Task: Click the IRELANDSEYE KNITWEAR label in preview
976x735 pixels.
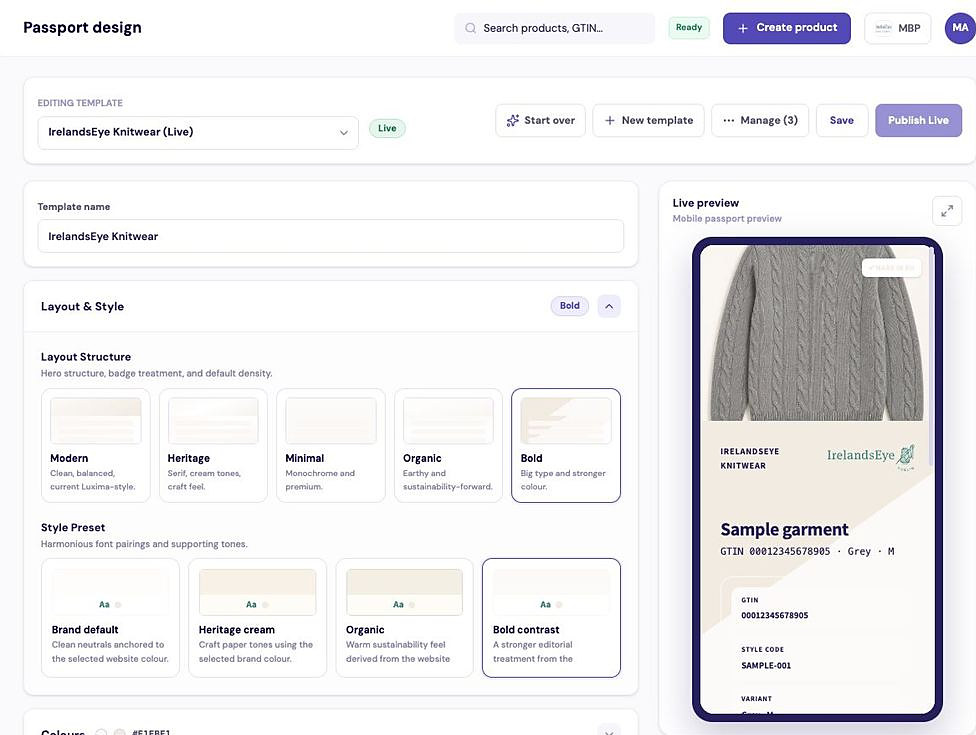Action: click(x=749, y=459)
